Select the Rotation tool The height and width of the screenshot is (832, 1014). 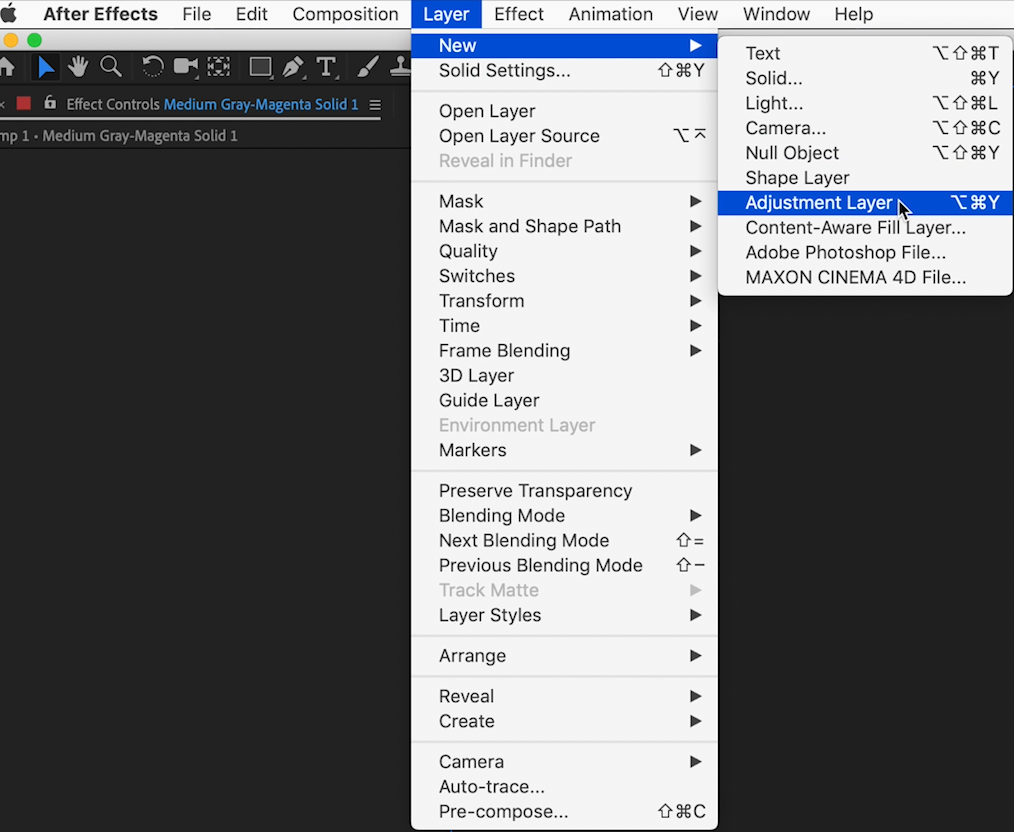(x=152, y=67)
